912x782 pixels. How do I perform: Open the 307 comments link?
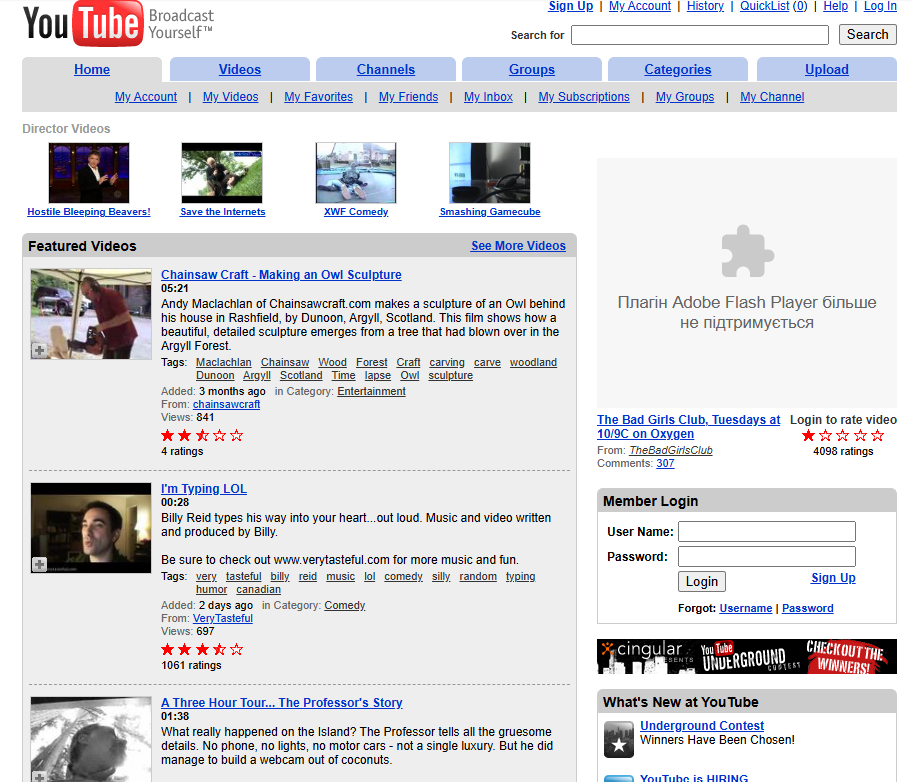[x=665, y=464]
